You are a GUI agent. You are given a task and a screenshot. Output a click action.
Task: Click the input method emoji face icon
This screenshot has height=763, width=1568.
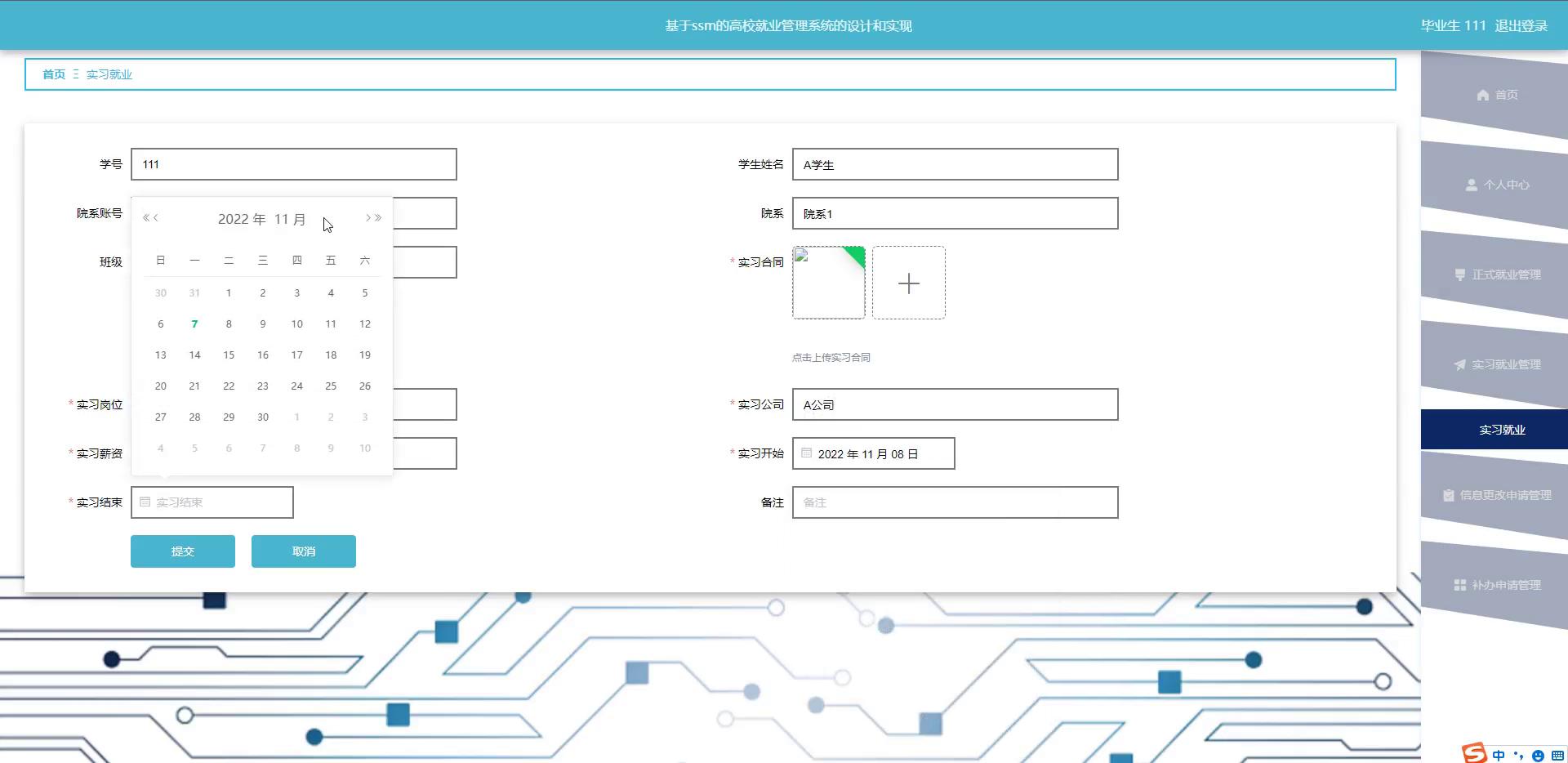1539,756
